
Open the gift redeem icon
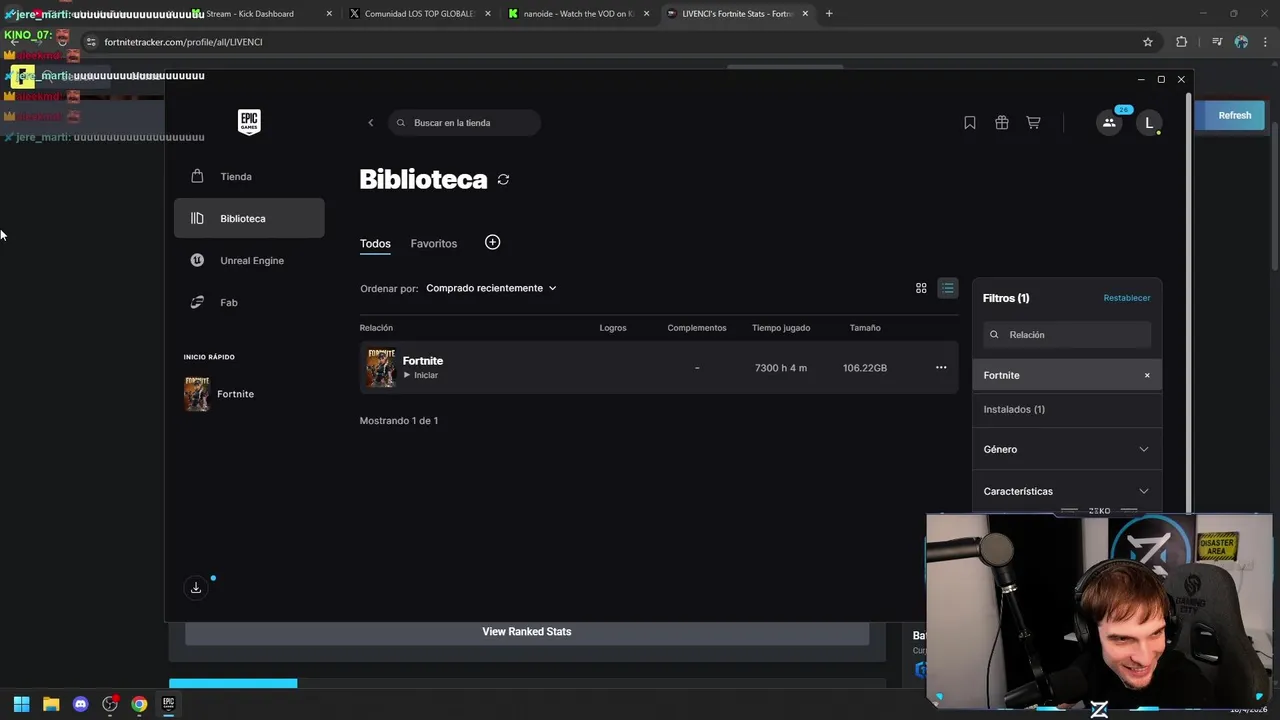pos(1001,123)
